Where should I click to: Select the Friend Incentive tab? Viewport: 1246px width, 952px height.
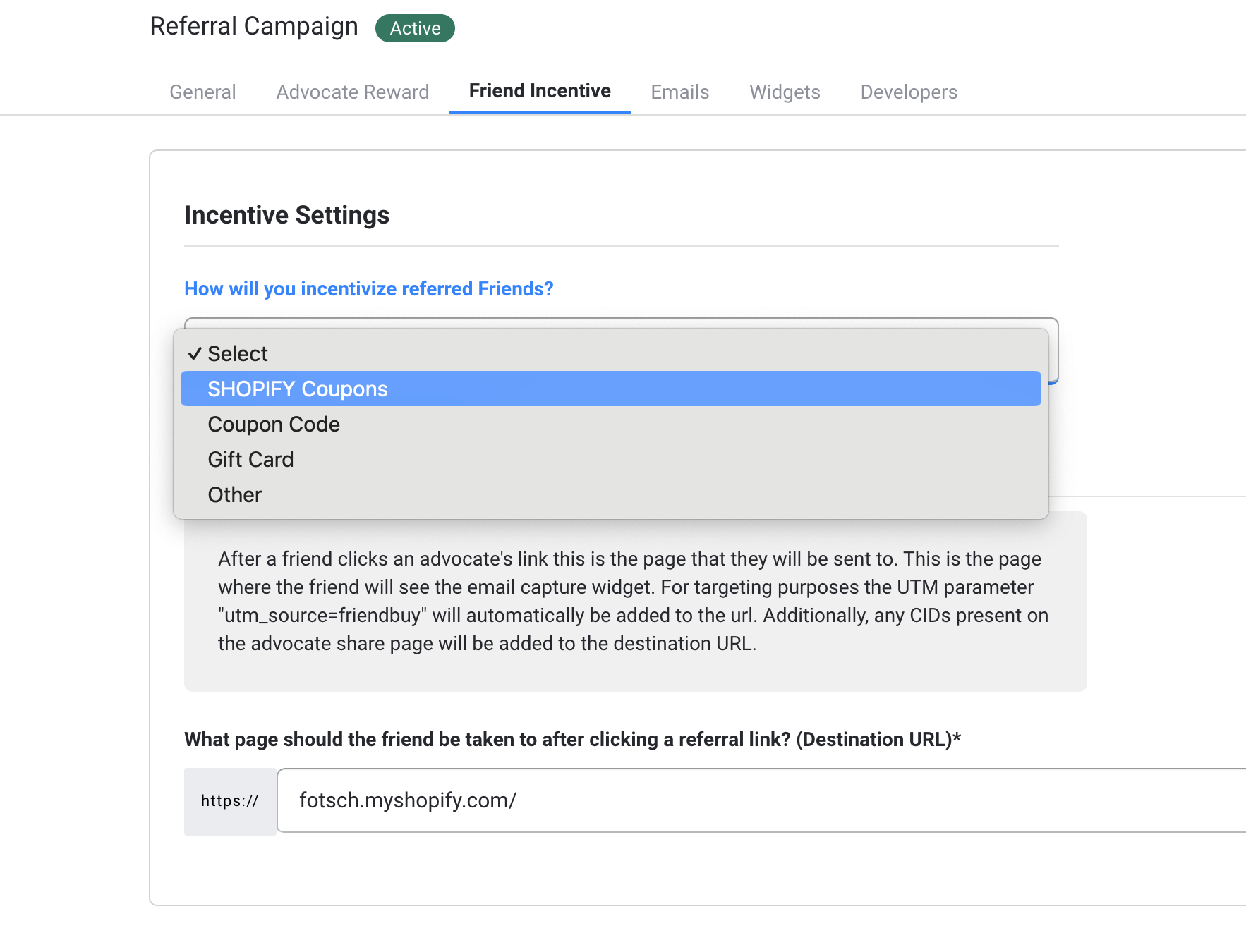coord(540,91)
